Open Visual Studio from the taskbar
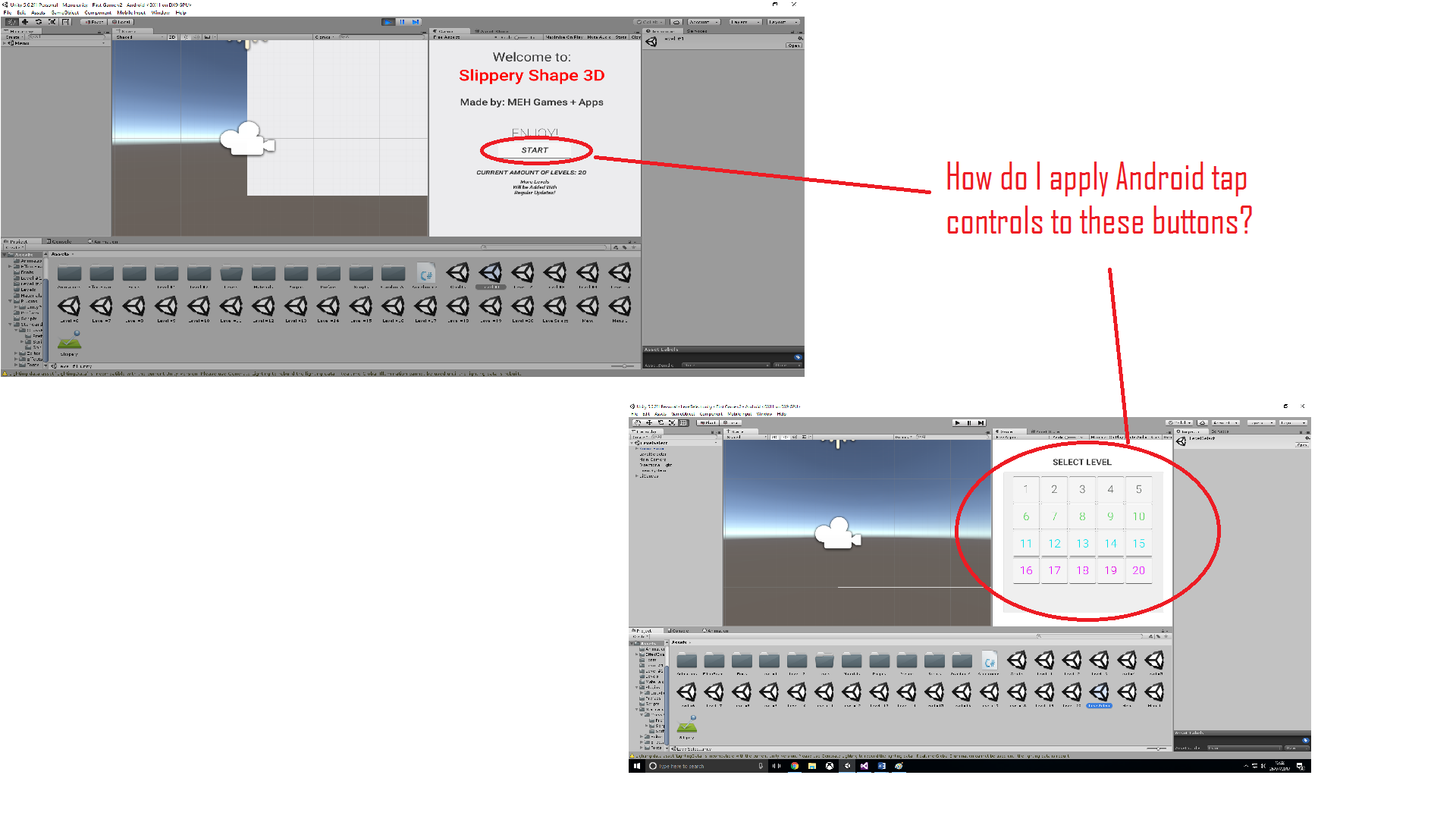This screenshot has width=1456, height=819. click(864, 767)
